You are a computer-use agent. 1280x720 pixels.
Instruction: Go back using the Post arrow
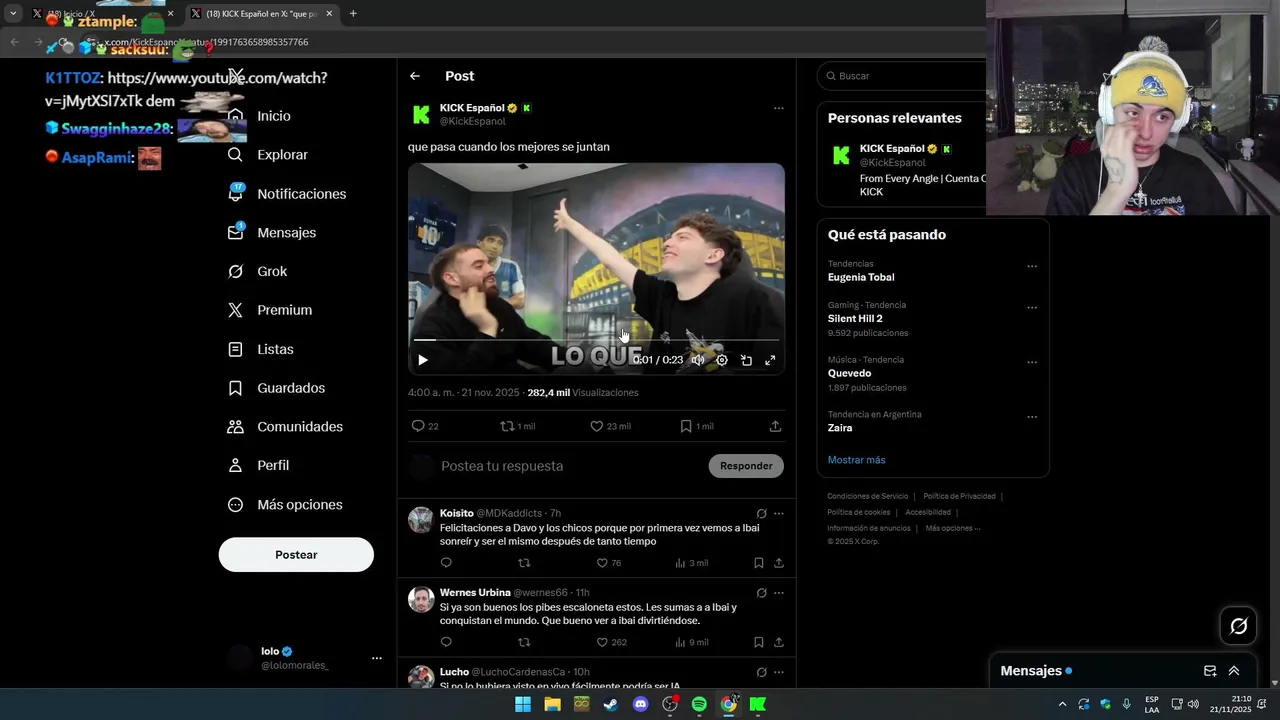[x=415, y=76]
